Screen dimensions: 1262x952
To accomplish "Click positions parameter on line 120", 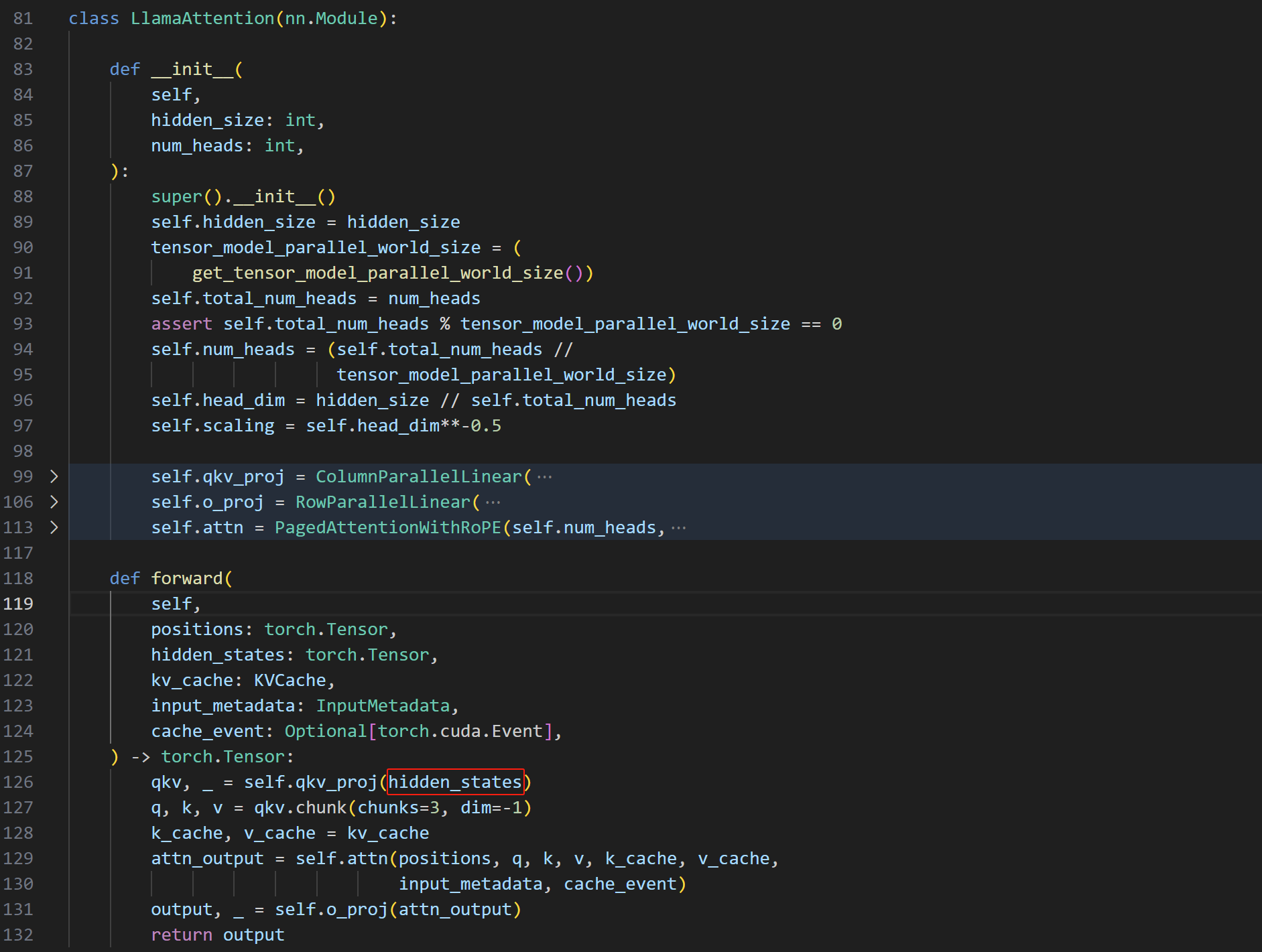I will tap(197, 629).
